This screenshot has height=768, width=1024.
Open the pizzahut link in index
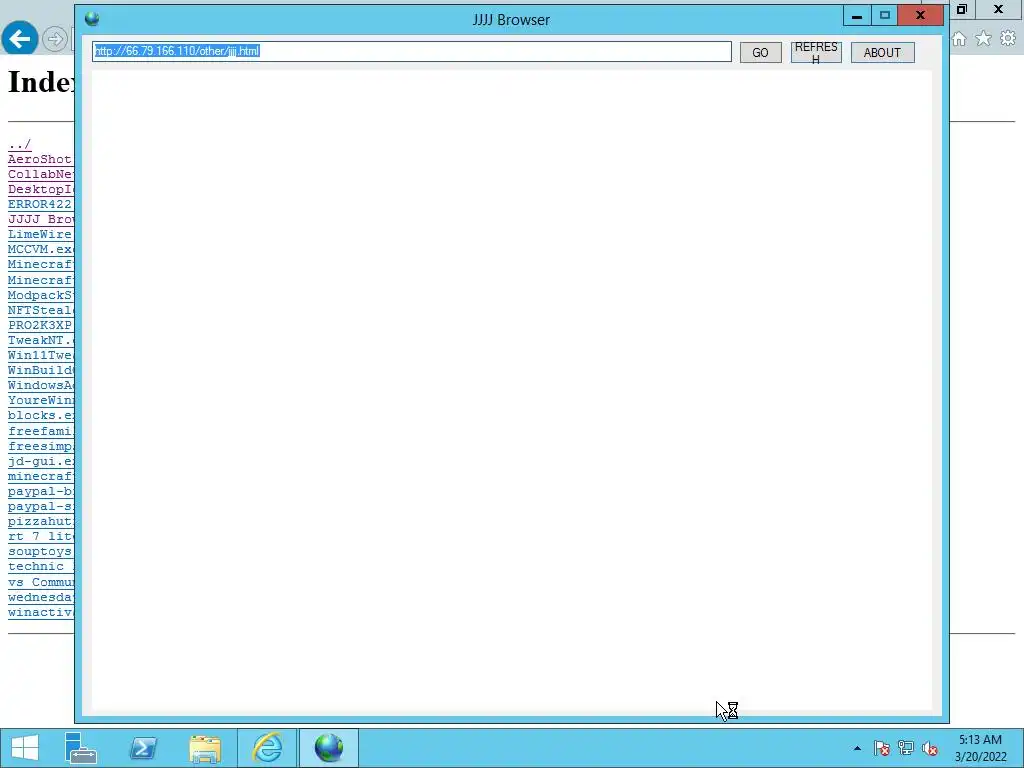click(40, 522)
